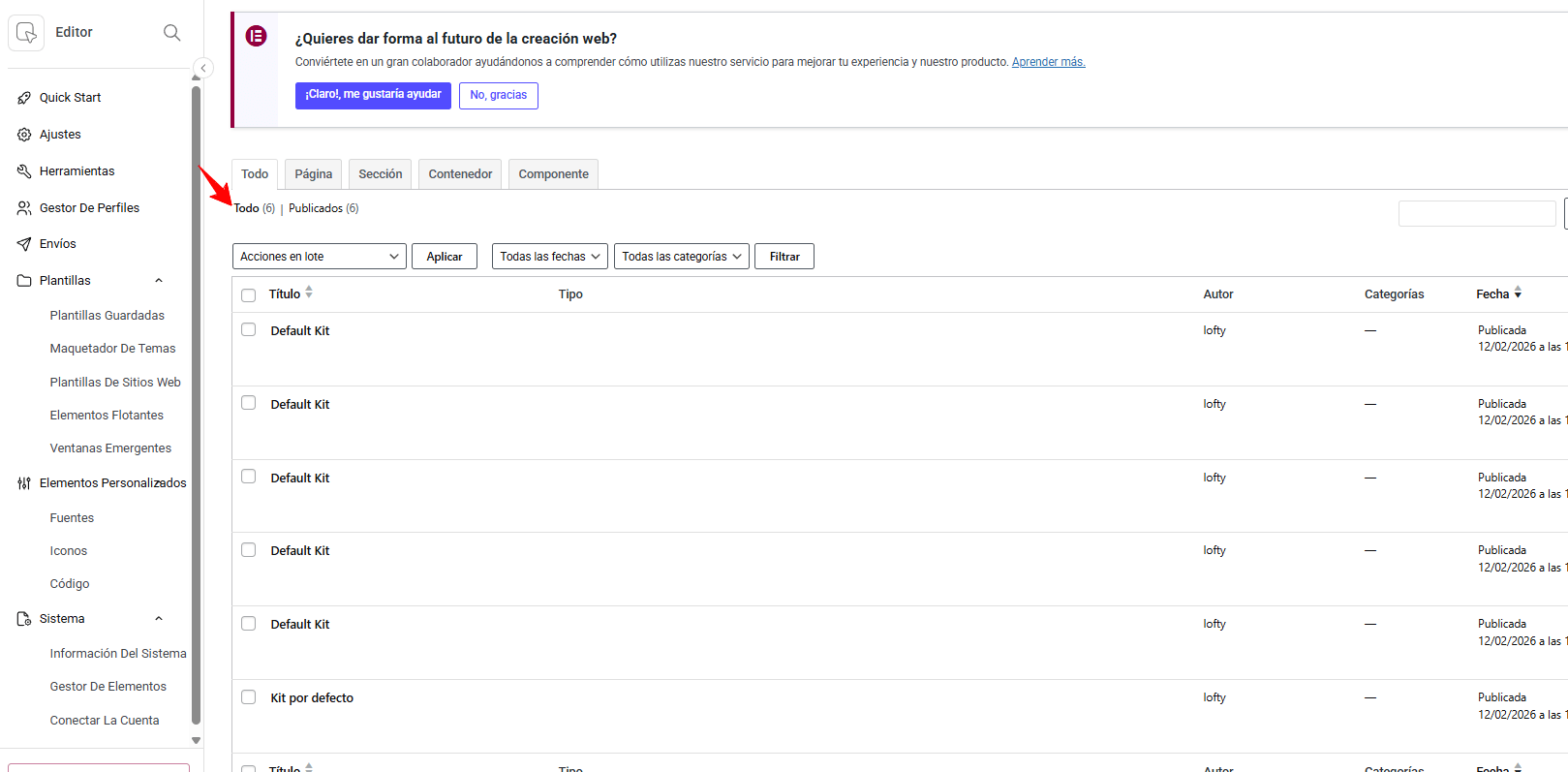Check the select-all checkbox beside Título
1568x772 pixels.
pos(249,295)
